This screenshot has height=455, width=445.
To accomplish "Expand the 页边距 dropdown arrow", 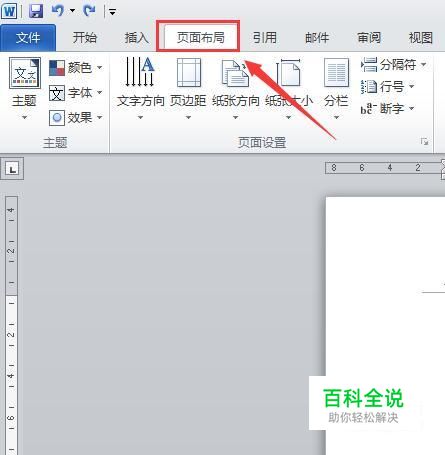I will click(x=188, y=117).
